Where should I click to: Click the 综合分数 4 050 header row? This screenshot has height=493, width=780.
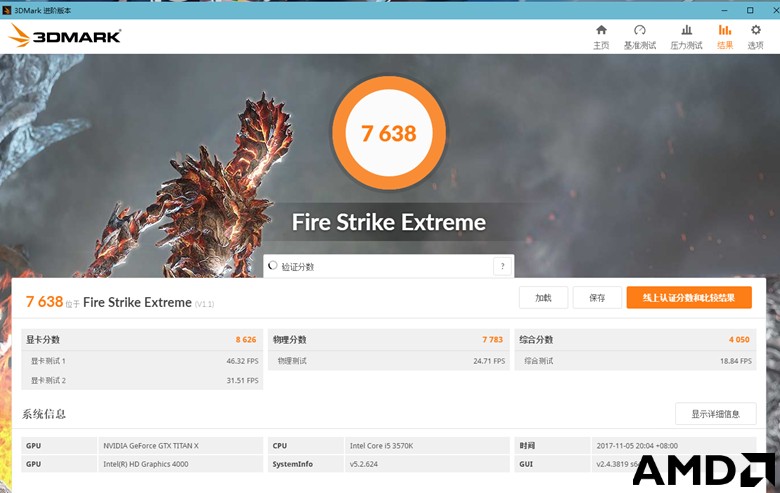coord(635,339)
